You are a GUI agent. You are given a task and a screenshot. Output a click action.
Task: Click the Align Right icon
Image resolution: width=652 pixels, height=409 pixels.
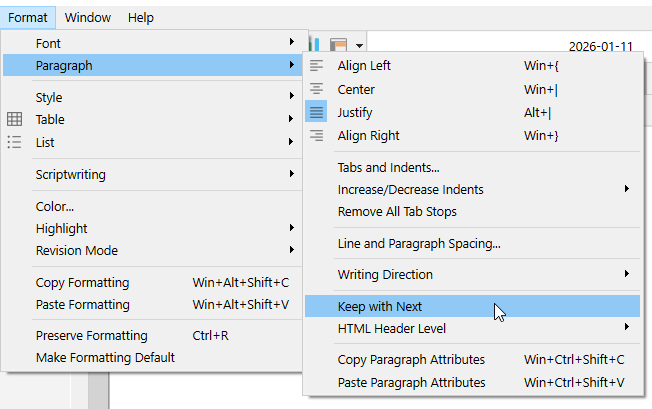(x=316, y=135)
